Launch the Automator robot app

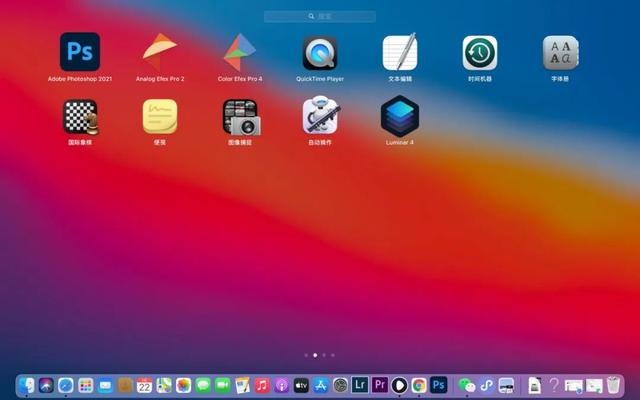point(320,115)
